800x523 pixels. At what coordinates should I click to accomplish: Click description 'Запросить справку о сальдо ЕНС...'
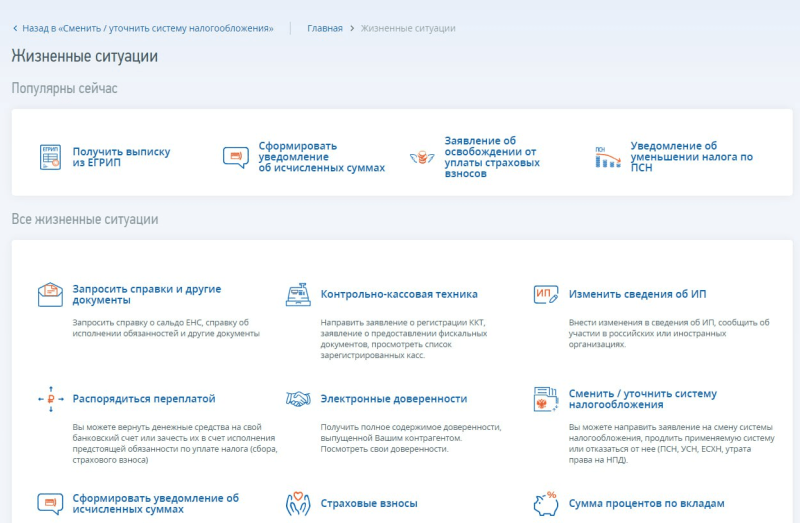coord(166,328)
